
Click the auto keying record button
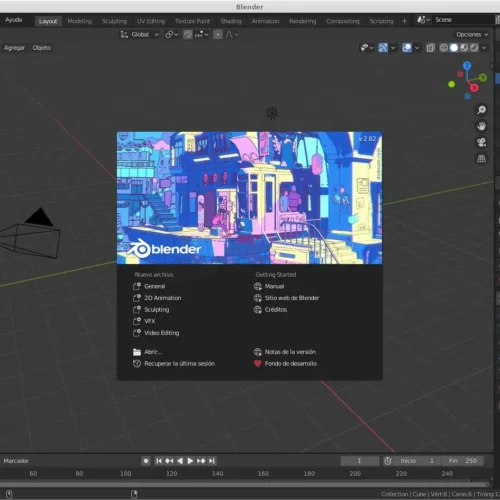146,461
